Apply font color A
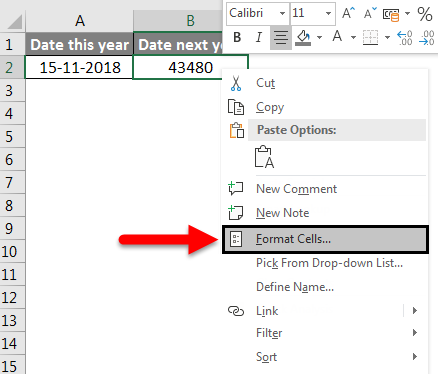 point(337,36)
